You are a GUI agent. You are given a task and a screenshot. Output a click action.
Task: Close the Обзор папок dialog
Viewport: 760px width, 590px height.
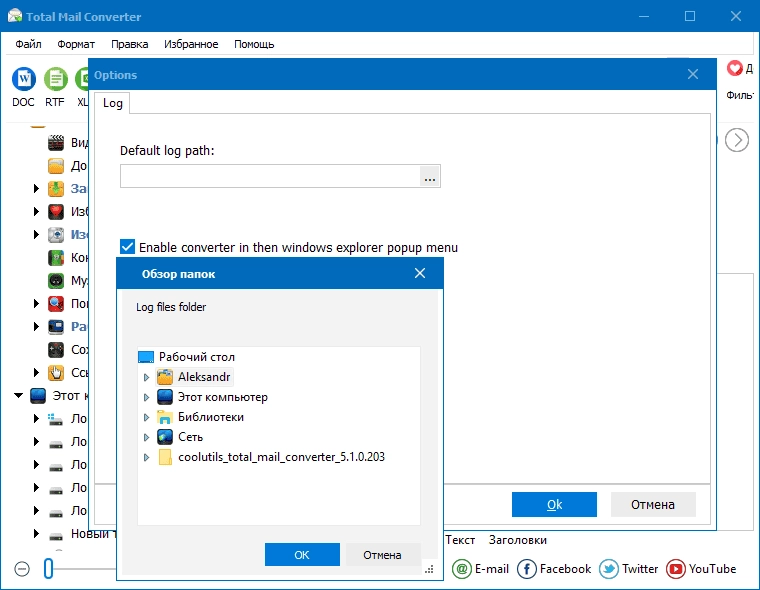pos(420,273)
